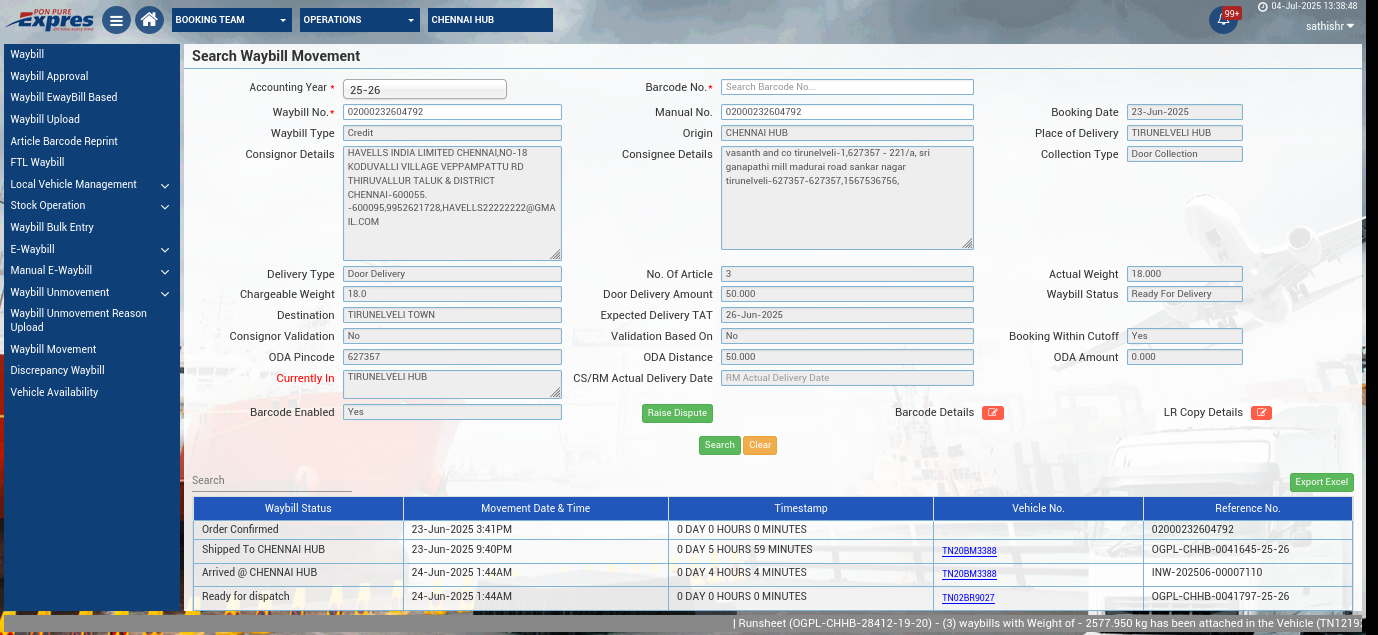Open the Operations dropdown
Viewport: 1378px width, 635px height.
[359, 20]
